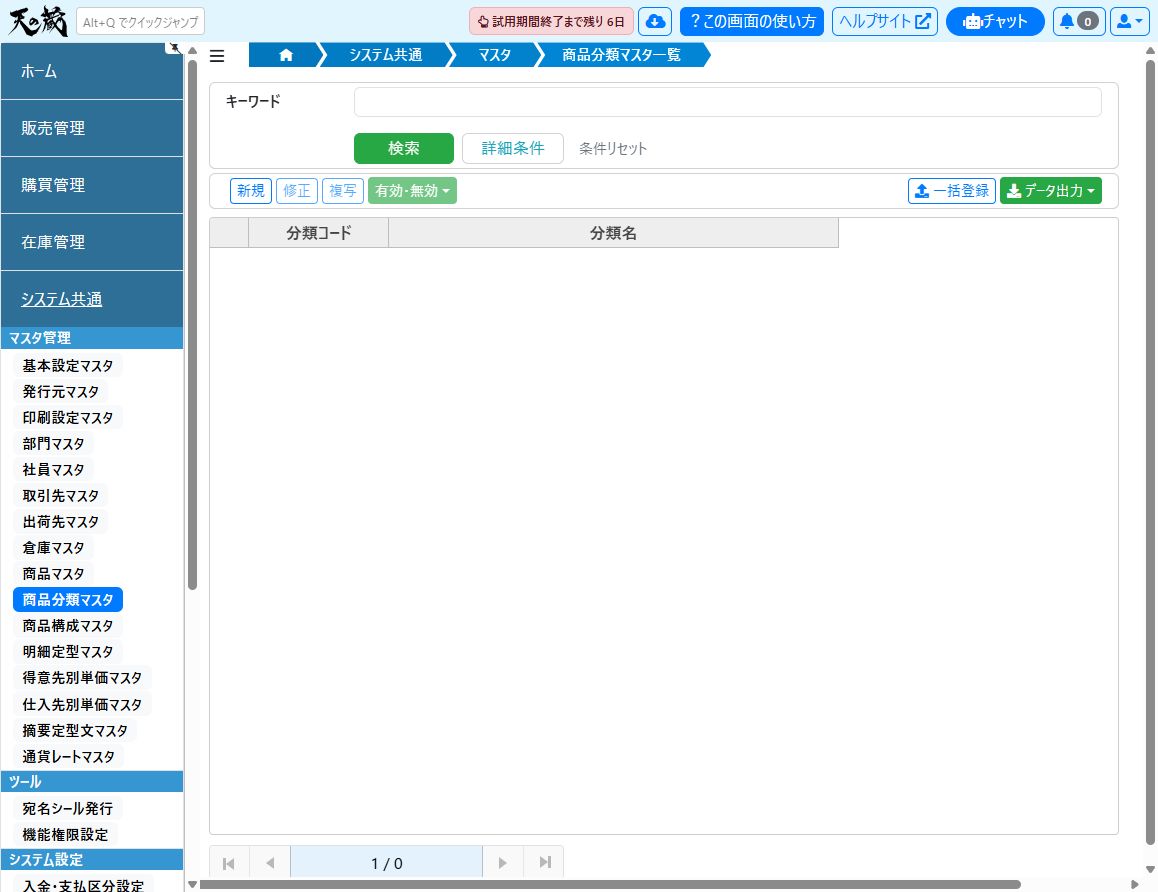The width and height of the screenshot is (1158, 892).
Task: Go to first page in pager
Action: (x=229, y=862)
